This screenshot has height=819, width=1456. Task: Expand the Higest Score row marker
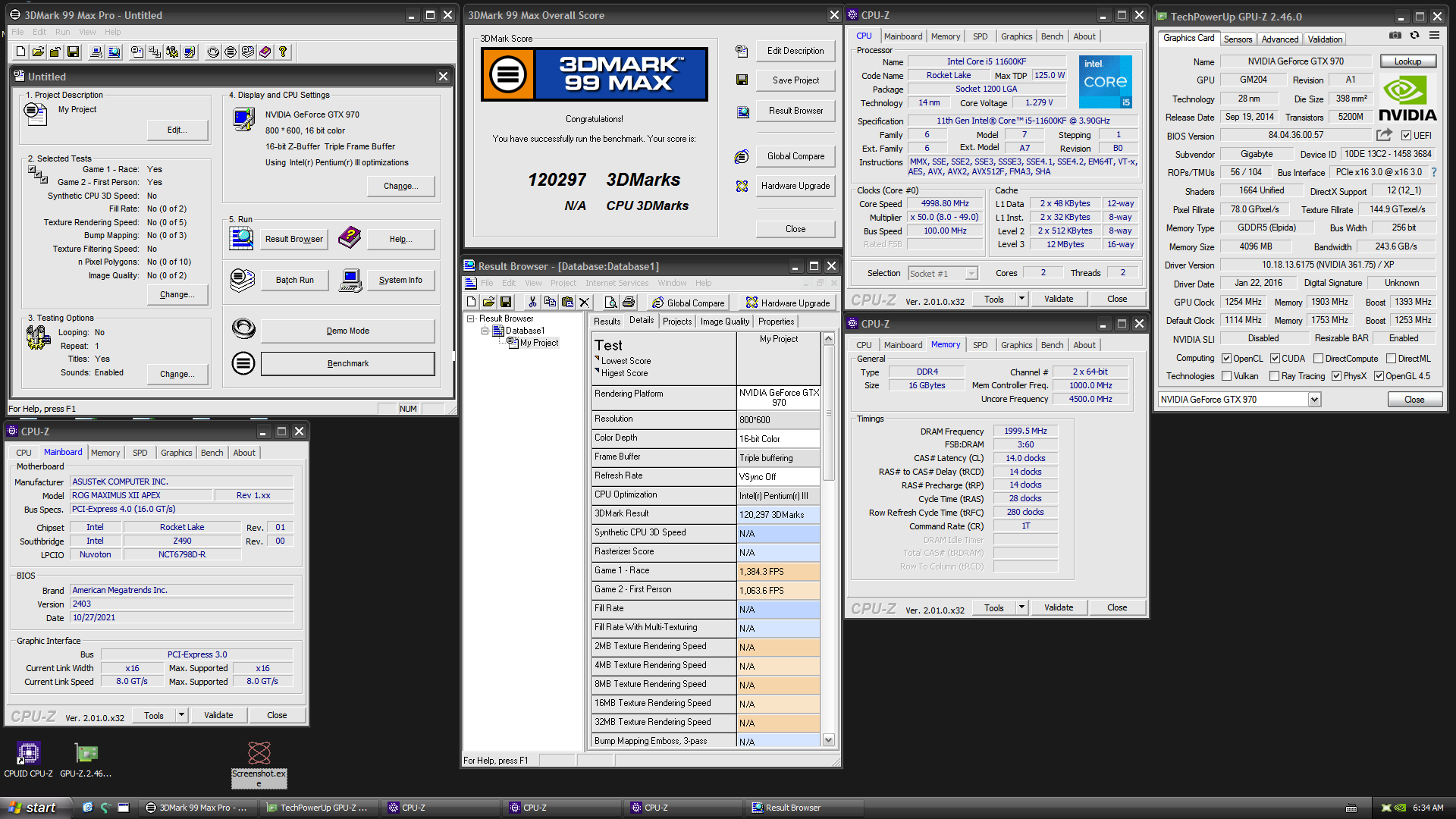[x=597, y=372]
